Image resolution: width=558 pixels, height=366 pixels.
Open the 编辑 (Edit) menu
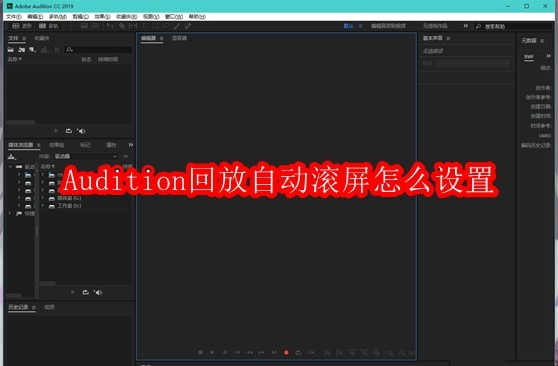click(35, 16)
